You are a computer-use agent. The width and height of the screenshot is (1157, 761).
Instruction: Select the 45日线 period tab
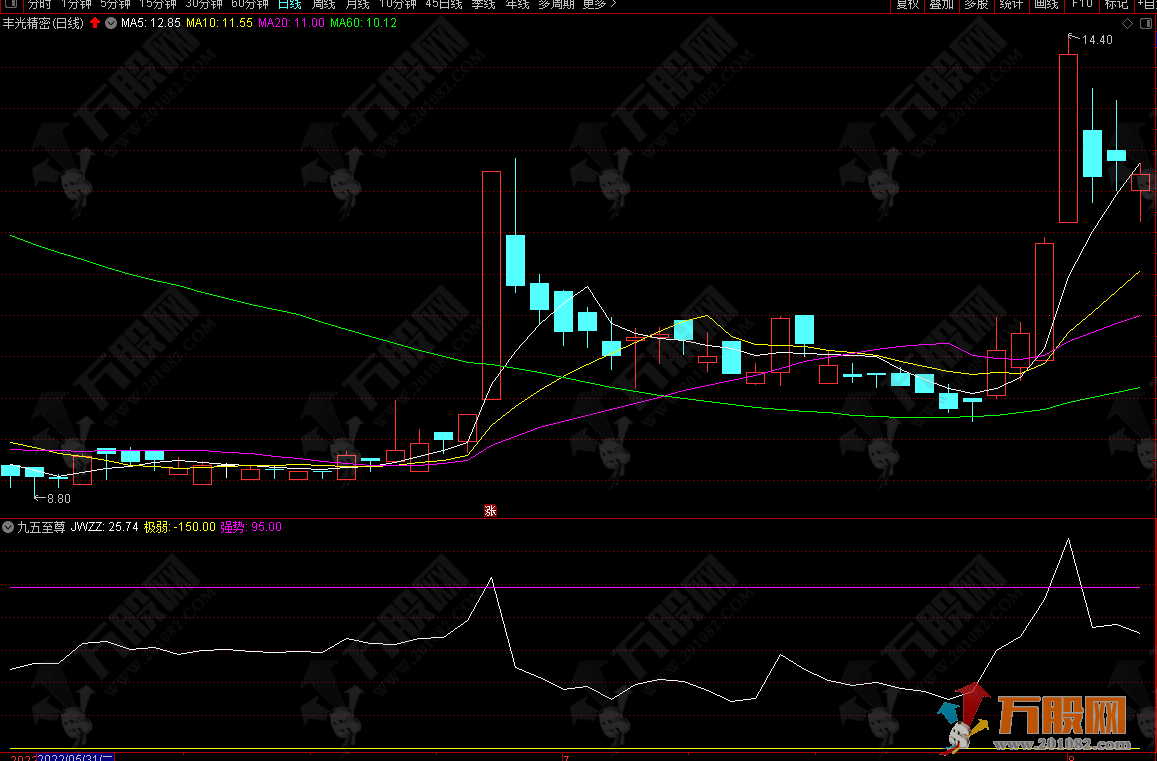tap(444, 4)
